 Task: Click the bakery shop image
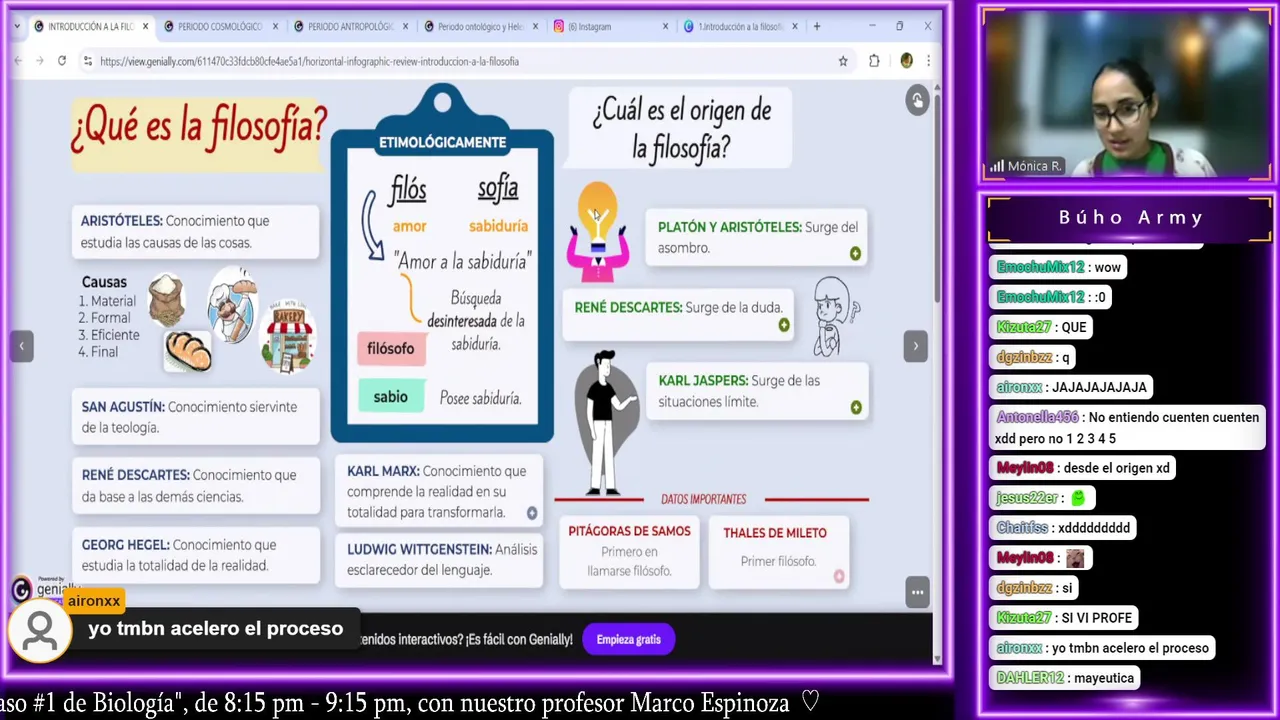click(x=288, y=335)
